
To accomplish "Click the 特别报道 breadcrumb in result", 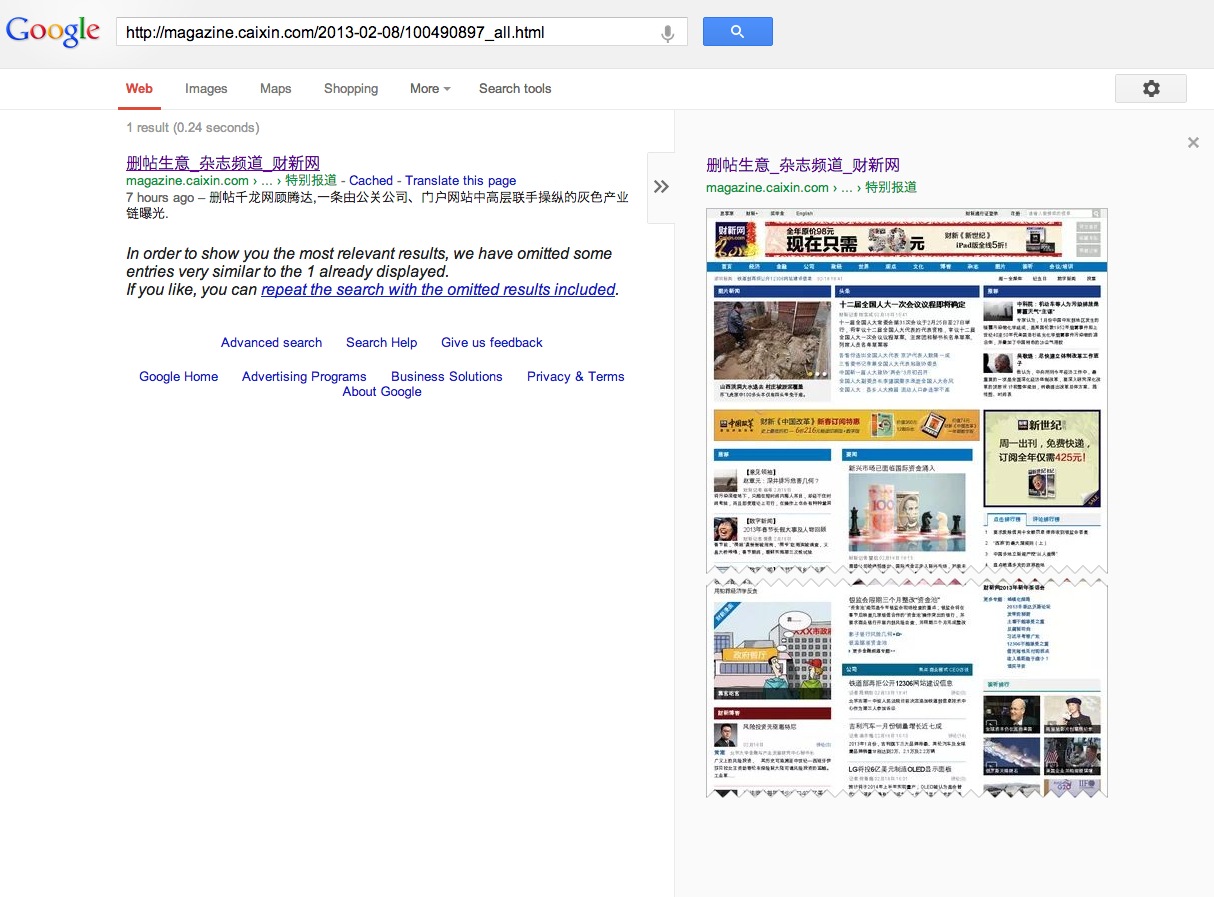I will (x=311, y=181).
